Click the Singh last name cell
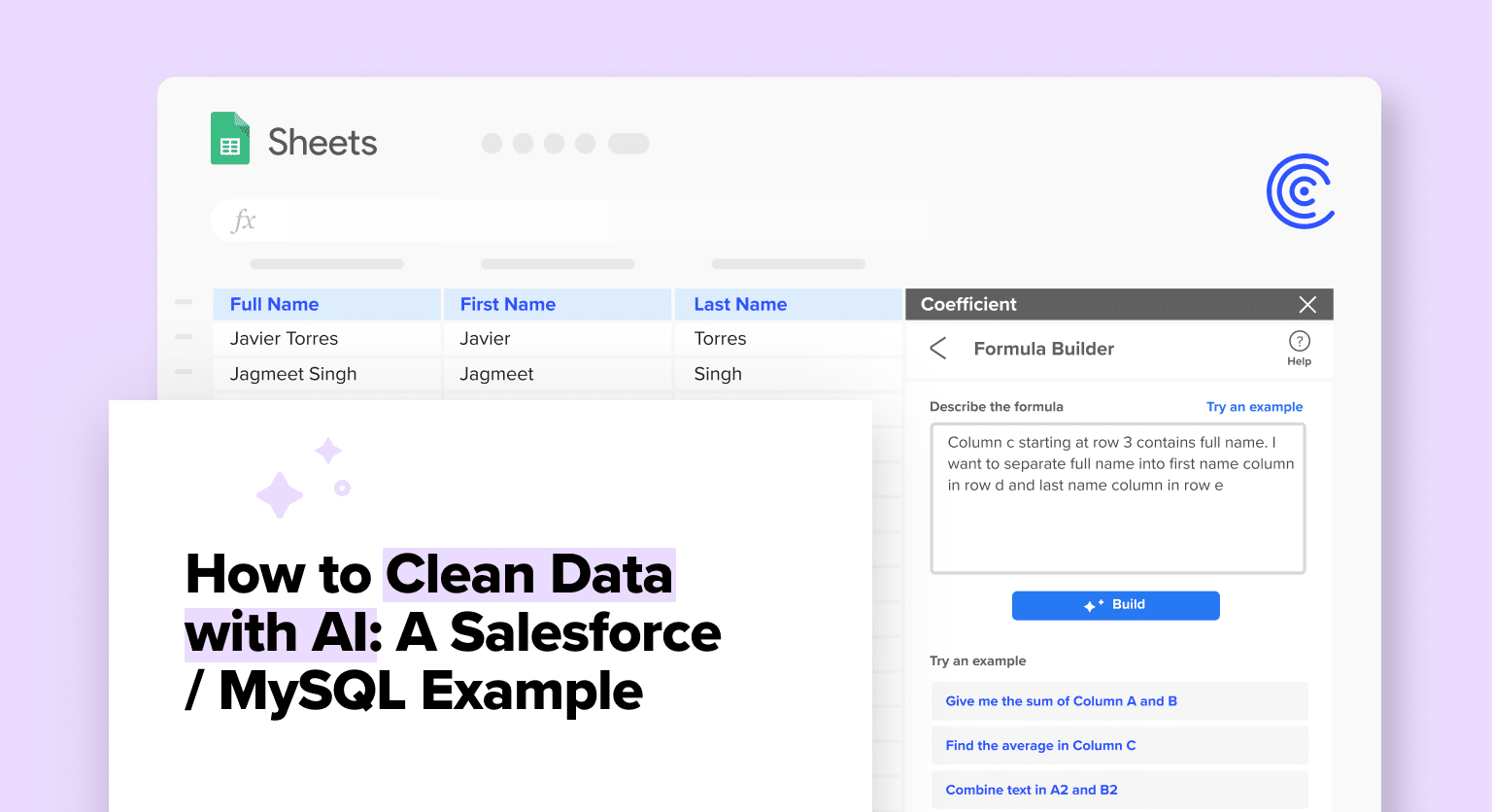Image resolution: width=1492 pixels, height=812 pixels. pyautogui.click(x=789, y=374)
